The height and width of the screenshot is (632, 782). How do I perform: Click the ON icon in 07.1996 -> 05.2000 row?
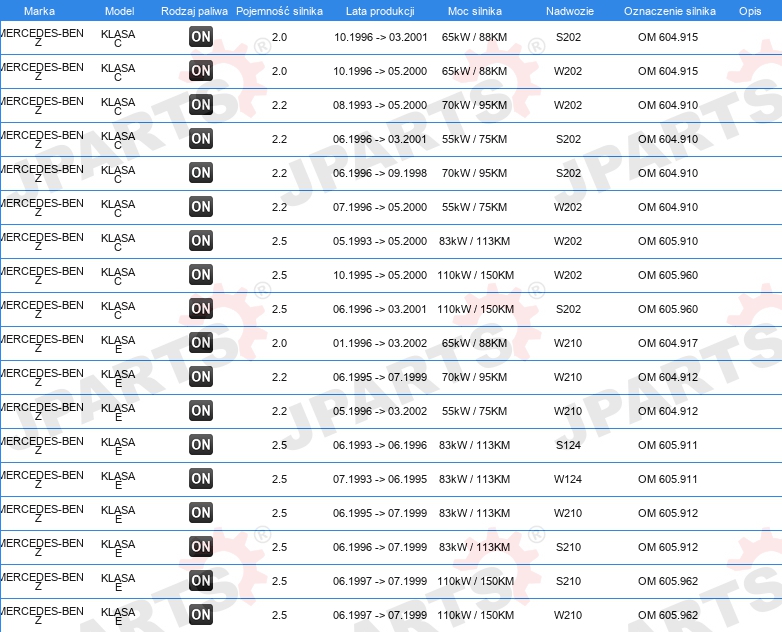pos(201,207)
